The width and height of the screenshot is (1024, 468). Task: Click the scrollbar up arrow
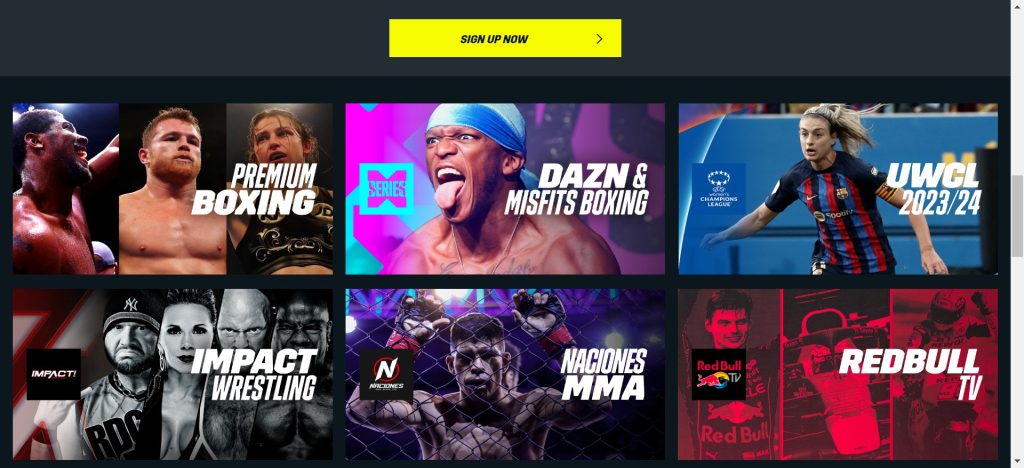tap(1017, 5)
